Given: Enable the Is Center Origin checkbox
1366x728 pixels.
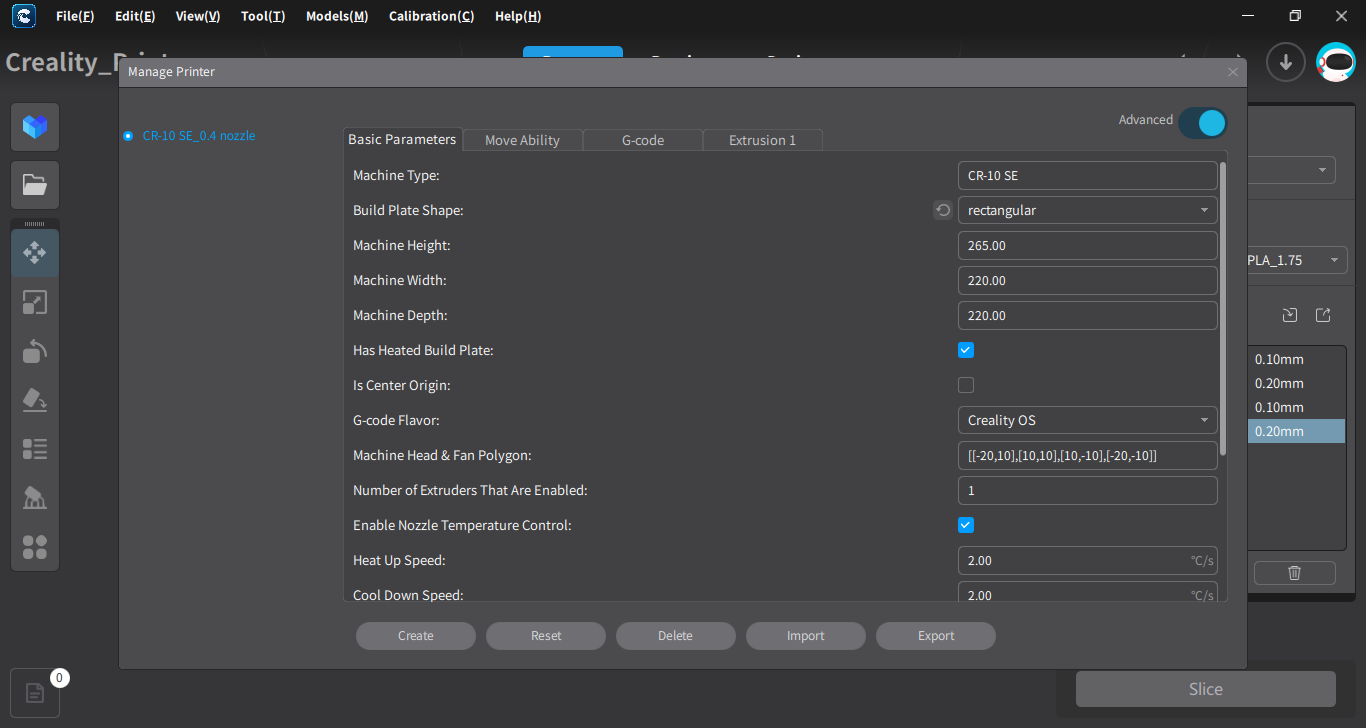Looking at the screenshot, I should coord(966,385).
